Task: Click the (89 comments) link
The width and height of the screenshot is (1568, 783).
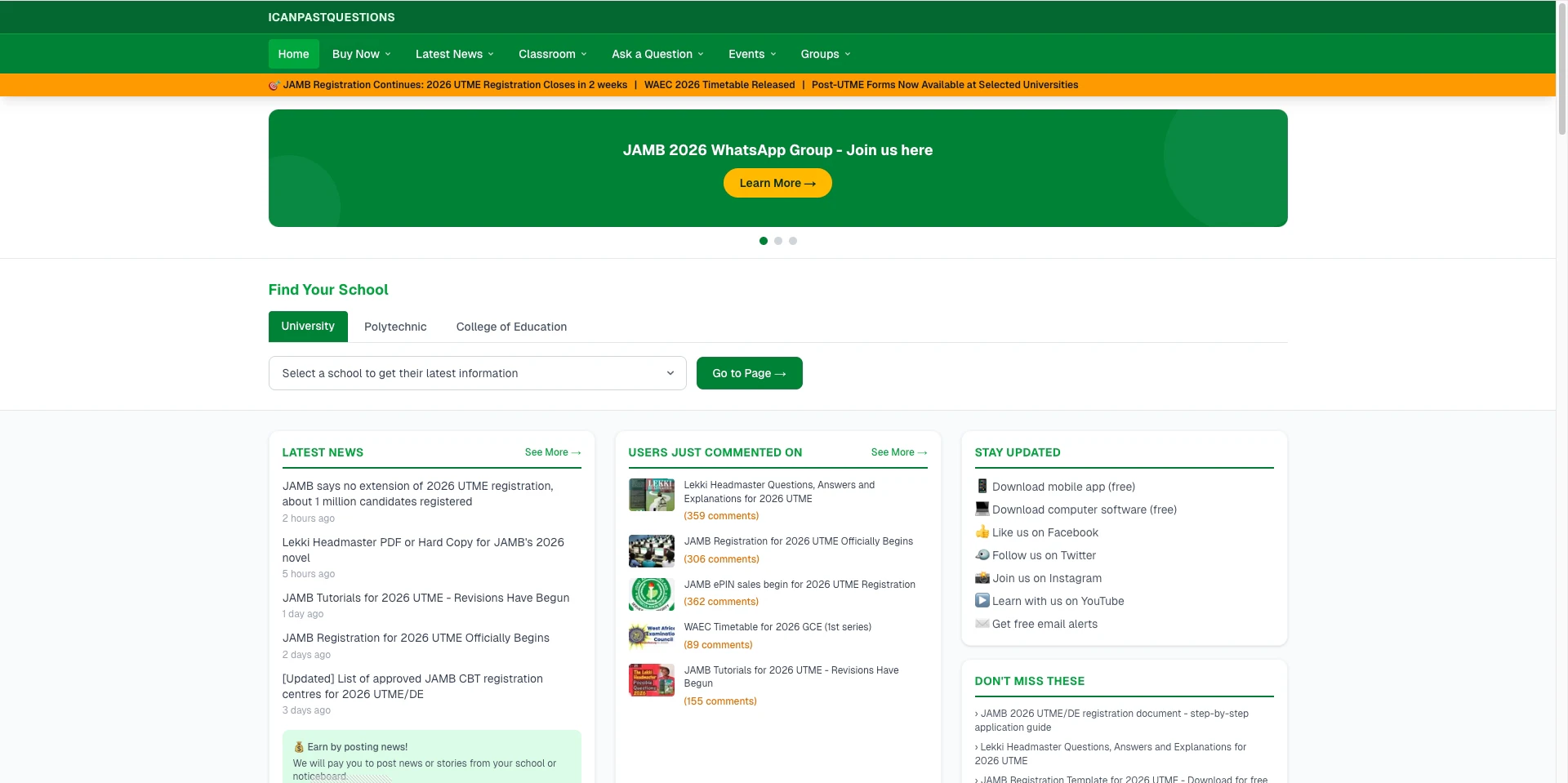Action: point(718,645)
